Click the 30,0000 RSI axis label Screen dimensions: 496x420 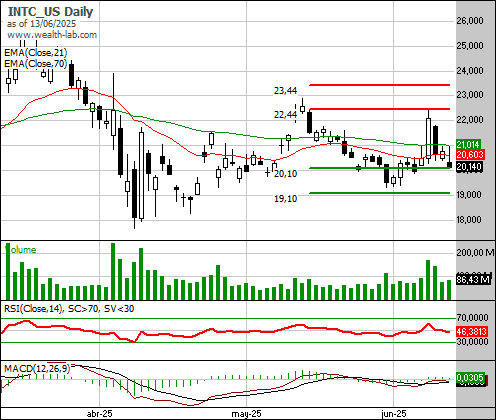[472, 342]
